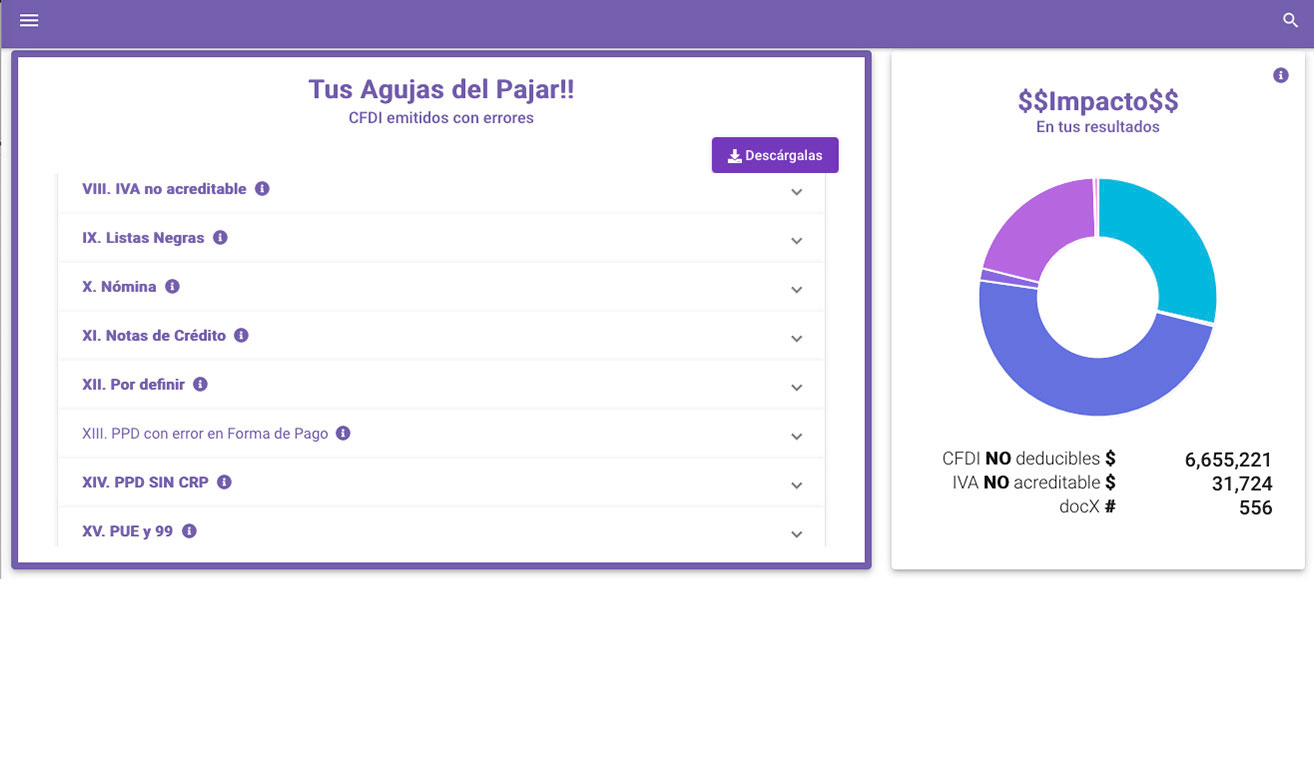The image size is (1314, 783).
Task: Show info for VIII. IVA no acreditable
Action: [x=262, y=188]
